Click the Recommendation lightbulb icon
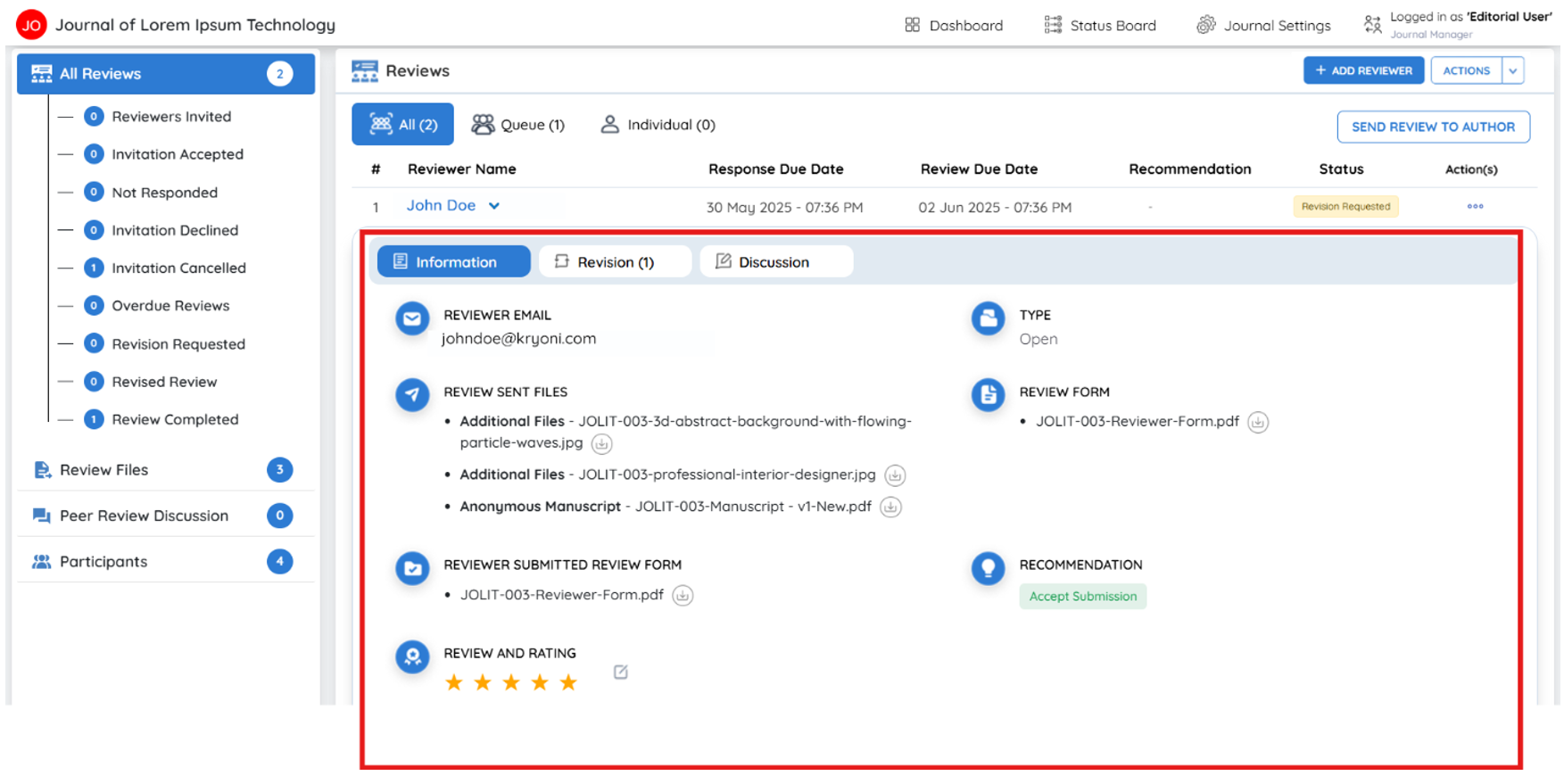 (988, 568)
